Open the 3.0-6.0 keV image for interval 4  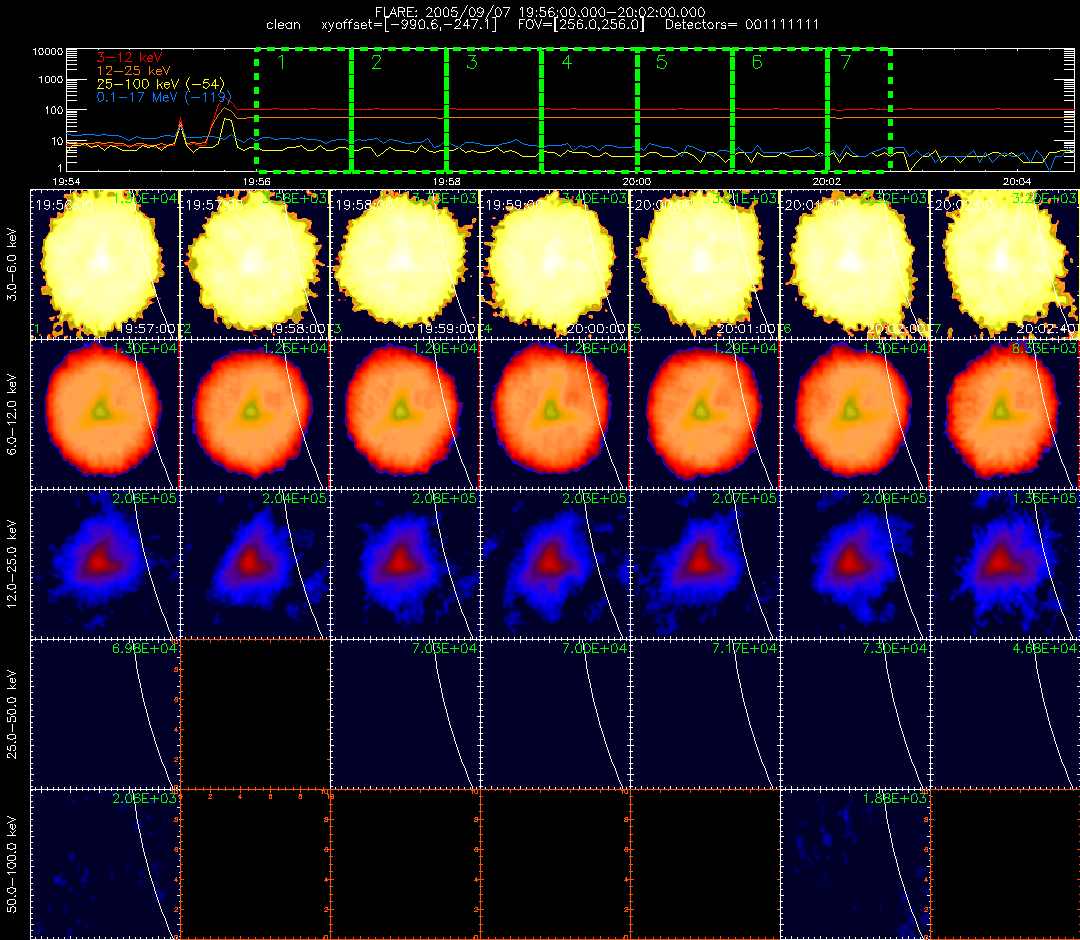pyautogui.click(x=555, y=264)
